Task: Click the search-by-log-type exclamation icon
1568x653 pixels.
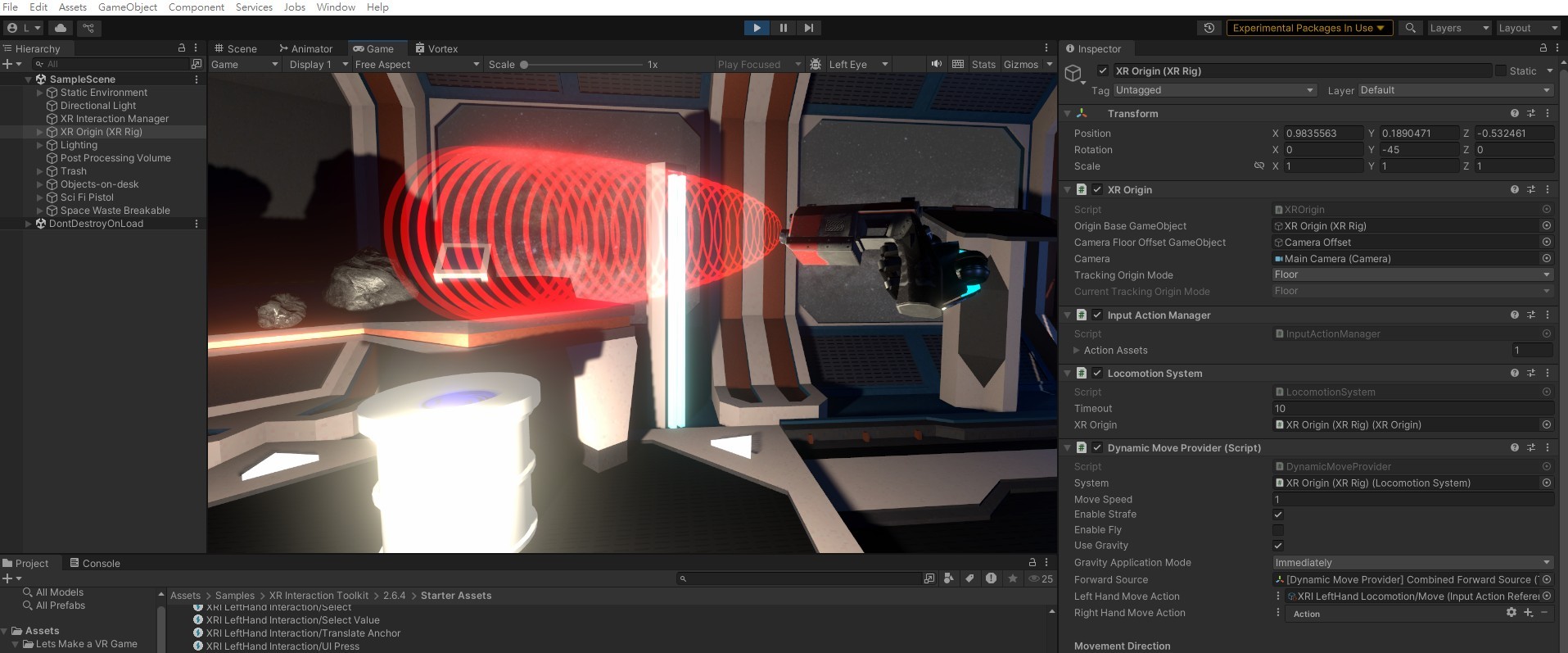Action: (x=991, y=578)
